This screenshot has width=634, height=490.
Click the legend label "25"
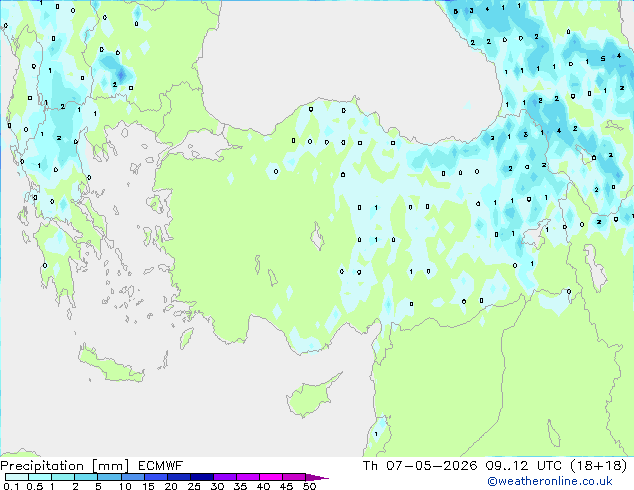(x=194, y=486)
